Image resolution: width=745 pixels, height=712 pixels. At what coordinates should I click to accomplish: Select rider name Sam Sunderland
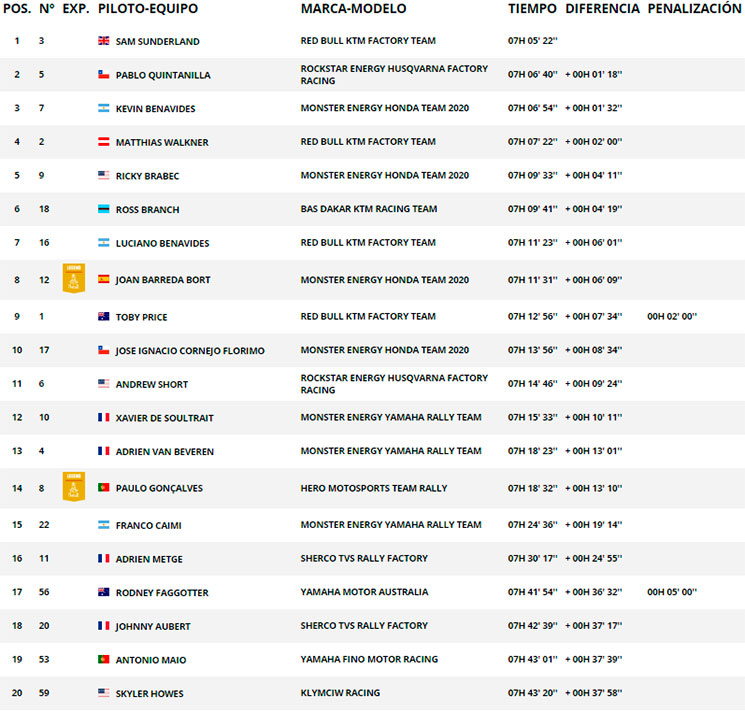(158, 41)
